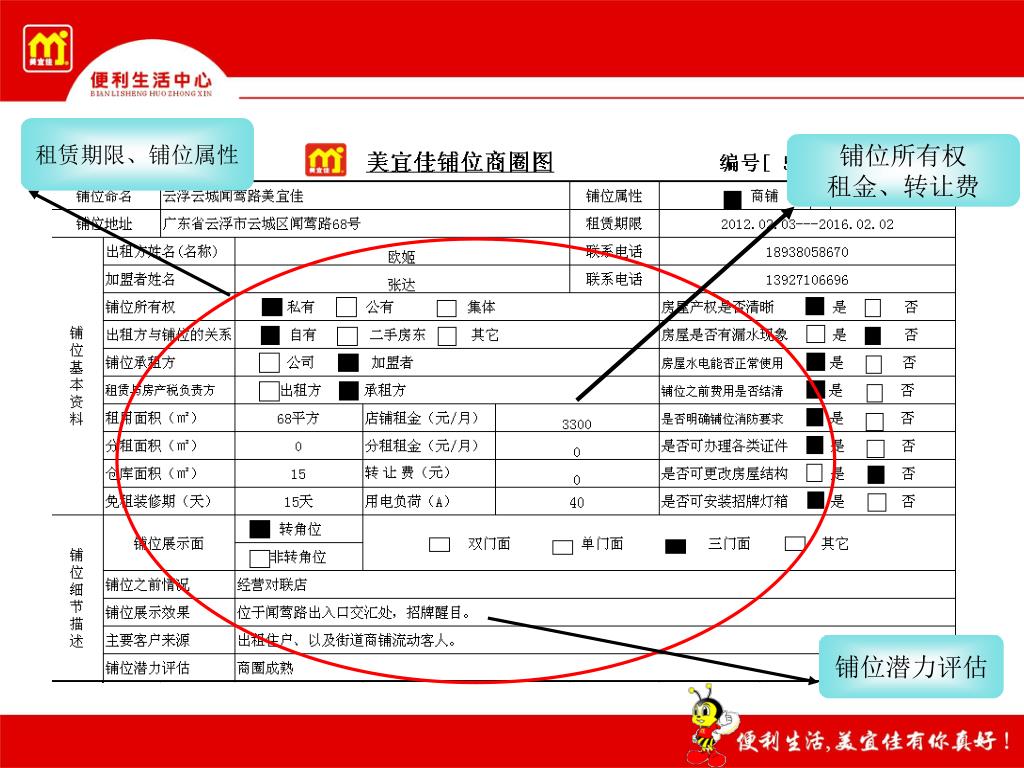Tick the 私有 ownership checkbox
This screenshot has height=768, width=1024.
click(272, 307)
